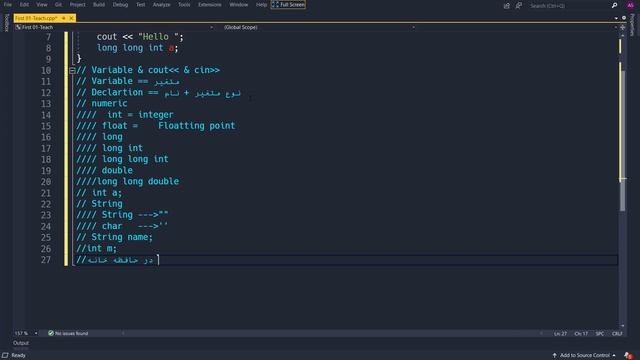640x360 pixels.
Task: Open the Properties side panel
Action: [x=633, y=24]
